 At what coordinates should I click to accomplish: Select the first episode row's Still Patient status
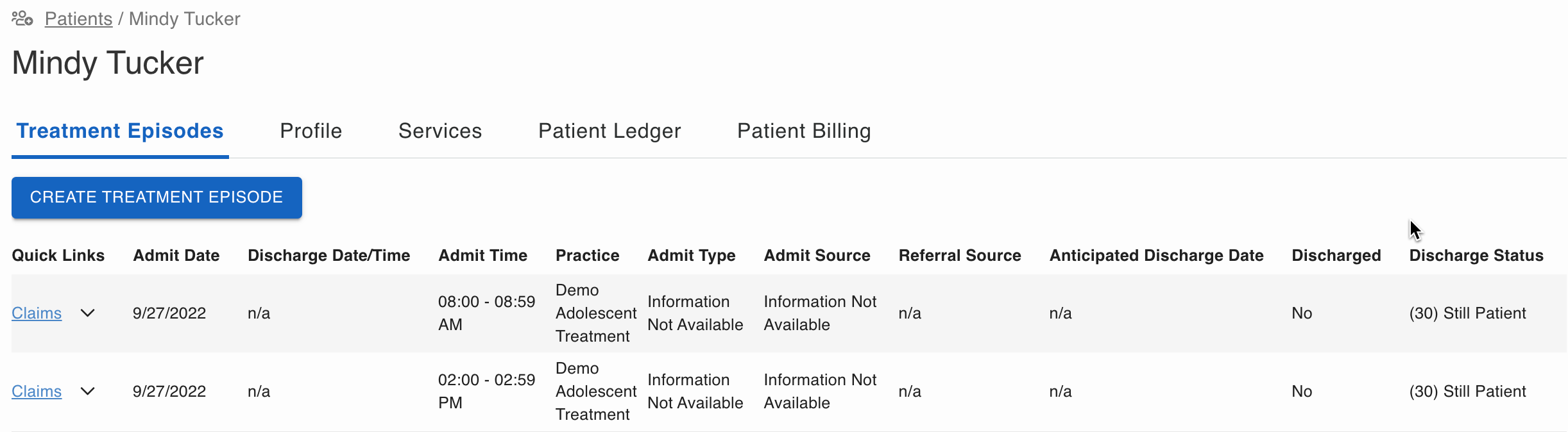1467,313
